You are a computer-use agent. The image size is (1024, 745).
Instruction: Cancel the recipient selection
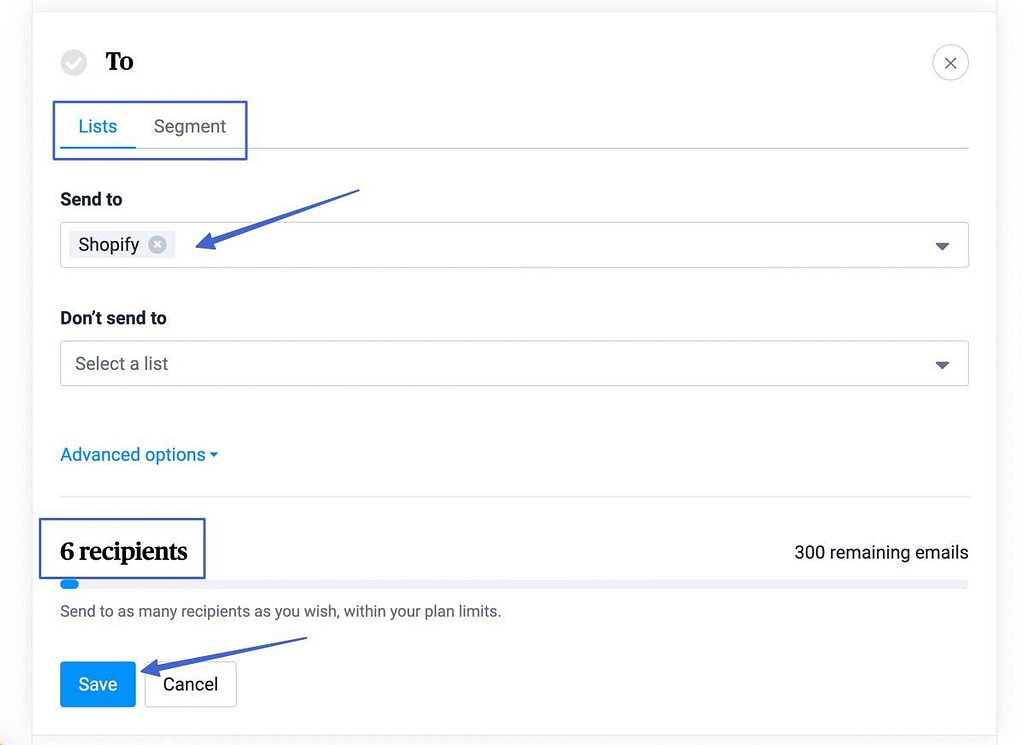[190, 684]
